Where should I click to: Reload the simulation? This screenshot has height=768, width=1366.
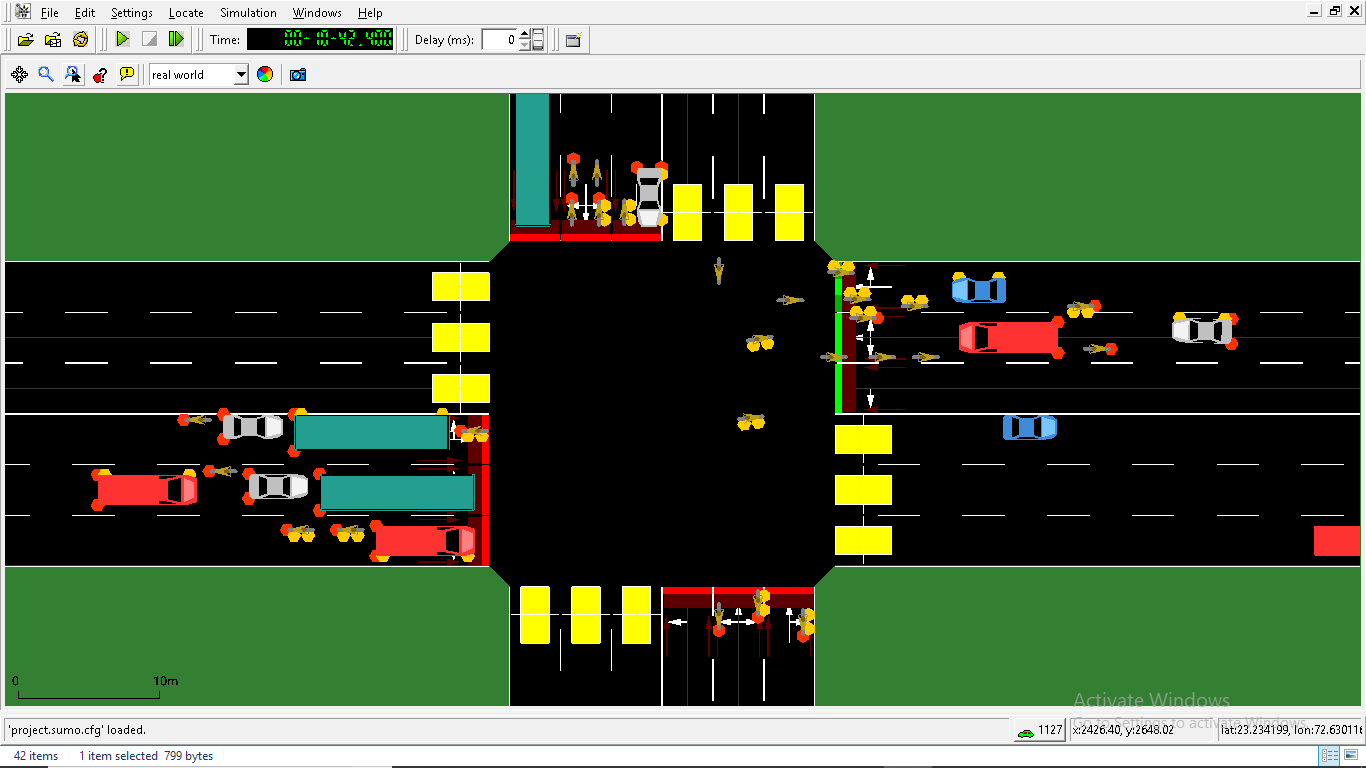(81, 40)
